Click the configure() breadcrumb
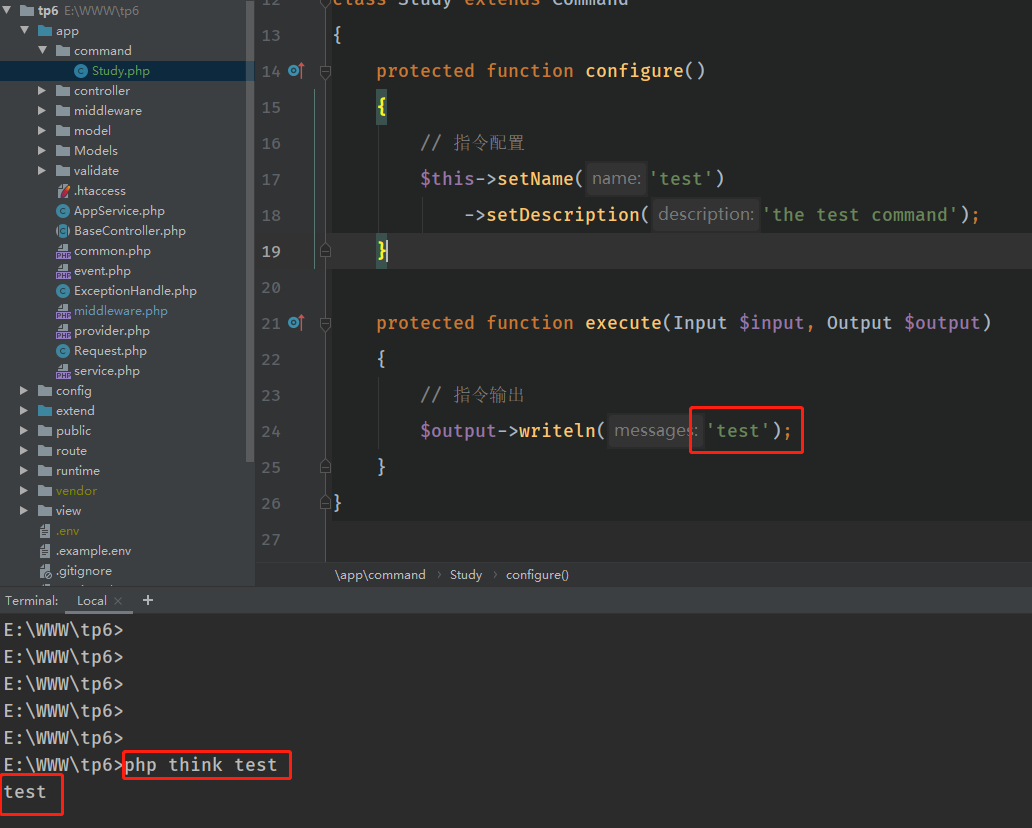The height and width of the screenshot is (828, 1032). click(537, 575)
